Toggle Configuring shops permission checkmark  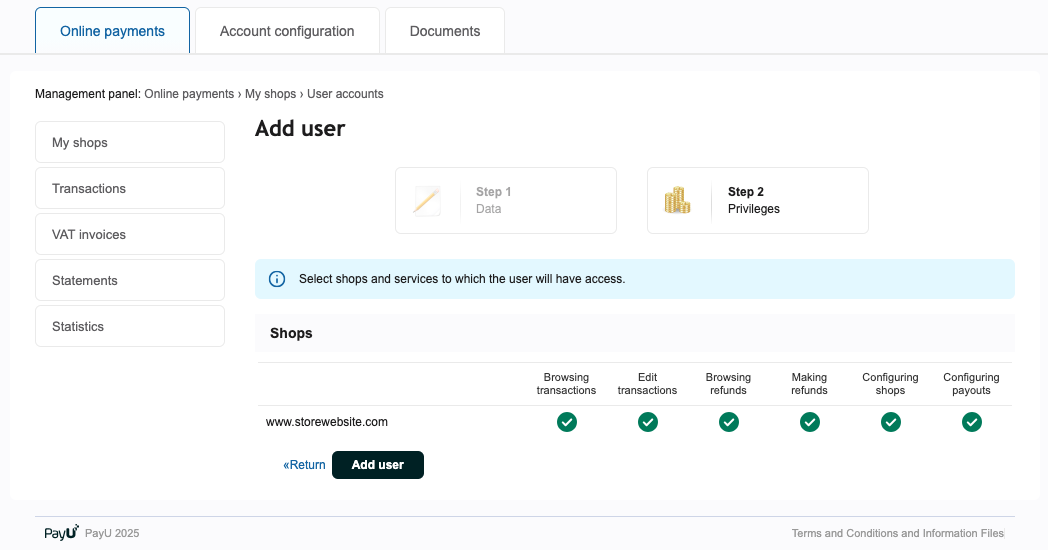pyautogui.click(x=891, y=422)
